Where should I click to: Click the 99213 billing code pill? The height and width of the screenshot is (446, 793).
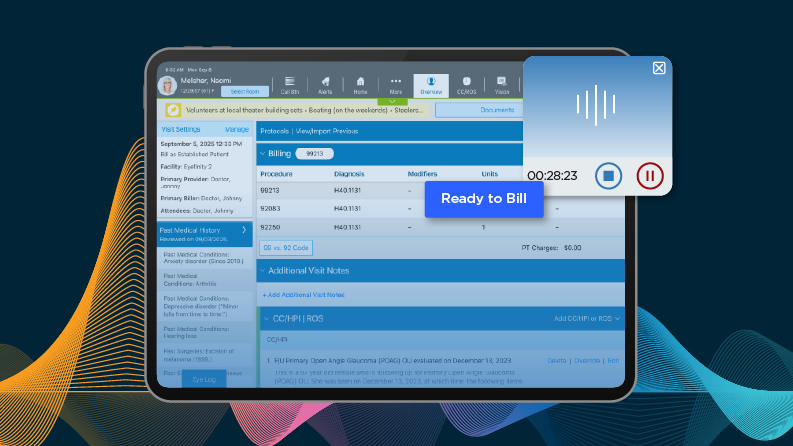point(315,154)
